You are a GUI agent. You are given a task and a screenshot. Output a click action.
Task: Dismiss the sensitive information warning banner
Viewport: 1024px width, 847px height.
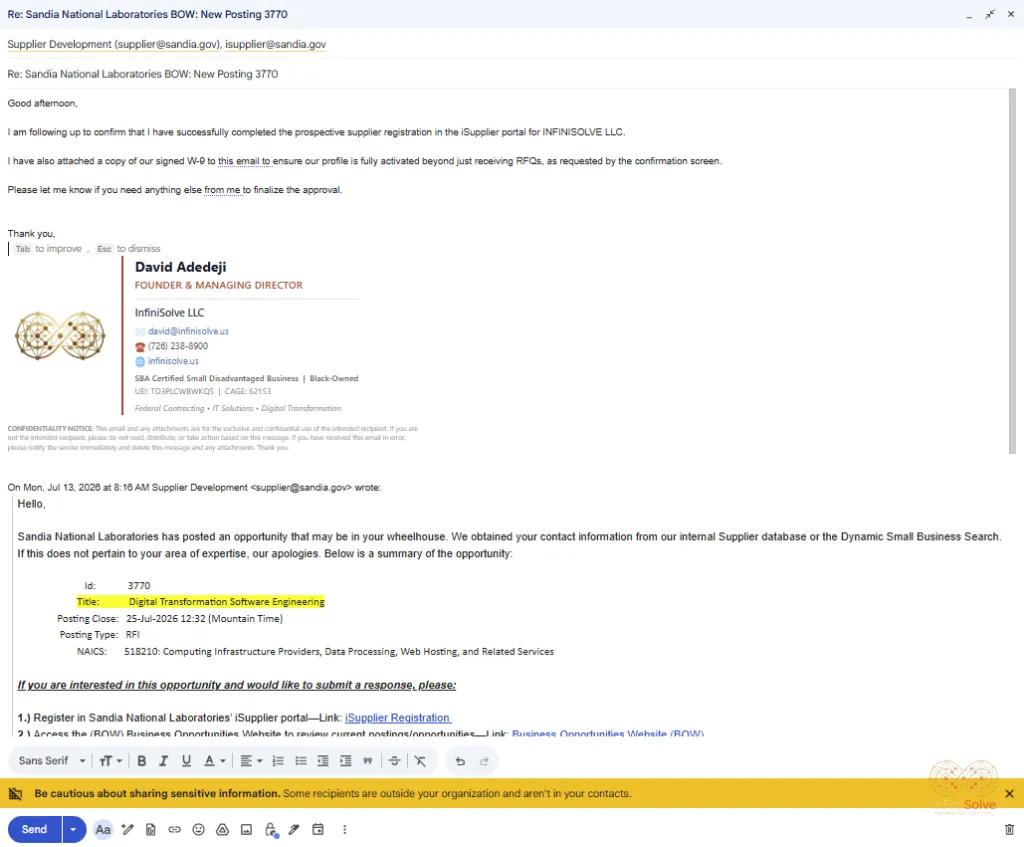tap(1009, 793)
